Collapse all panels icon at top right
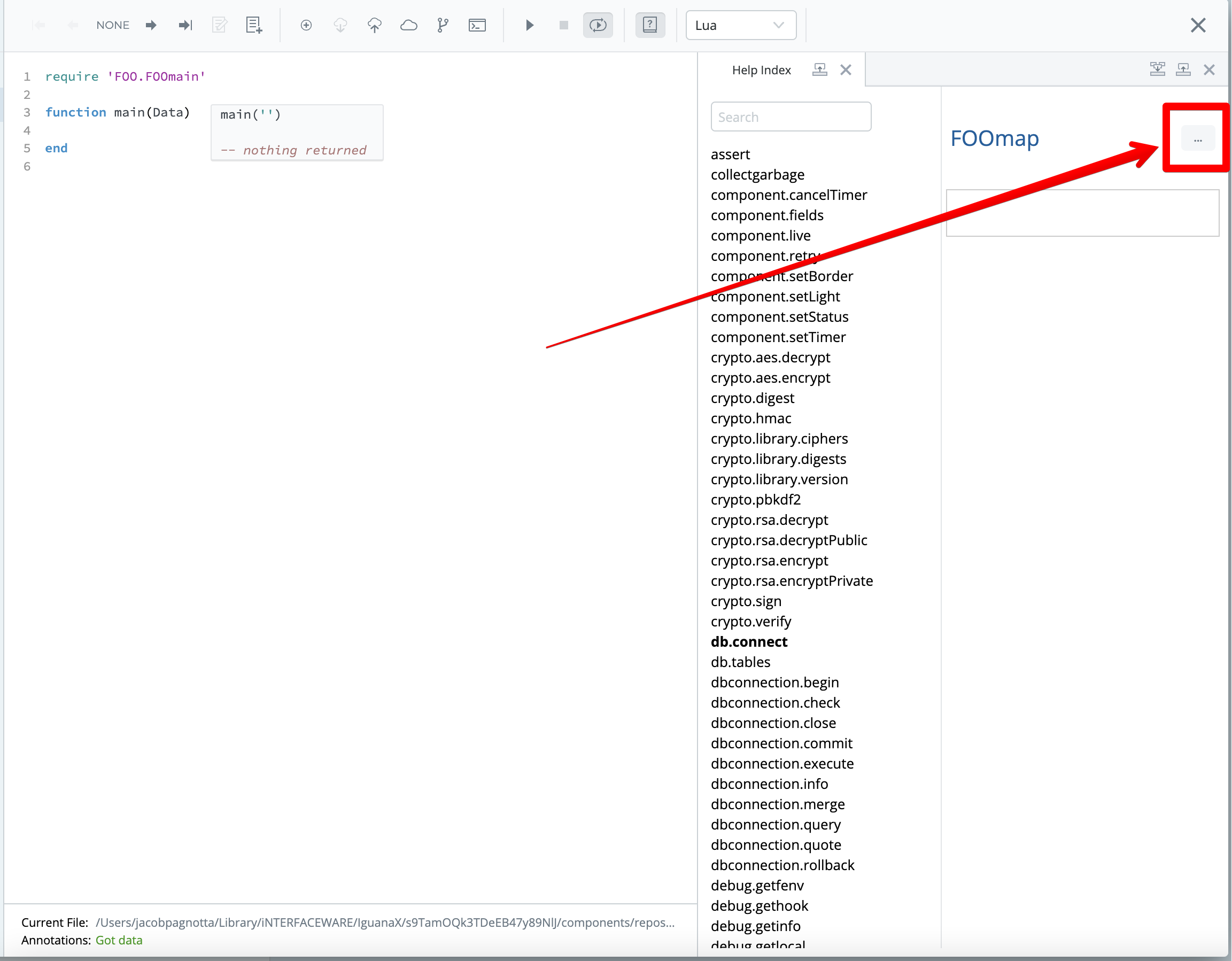This screenshot has width=1232, height=961. pyautogui.click(x=1157, y=69)
